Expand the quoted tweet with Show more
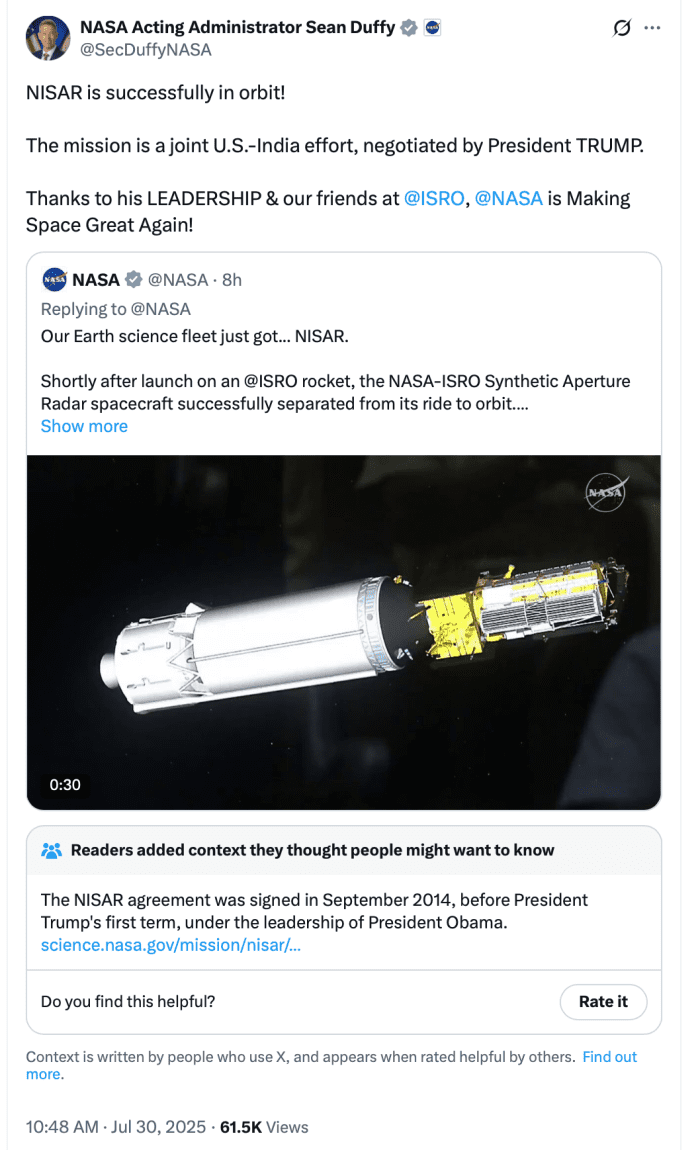 point(84,426)
